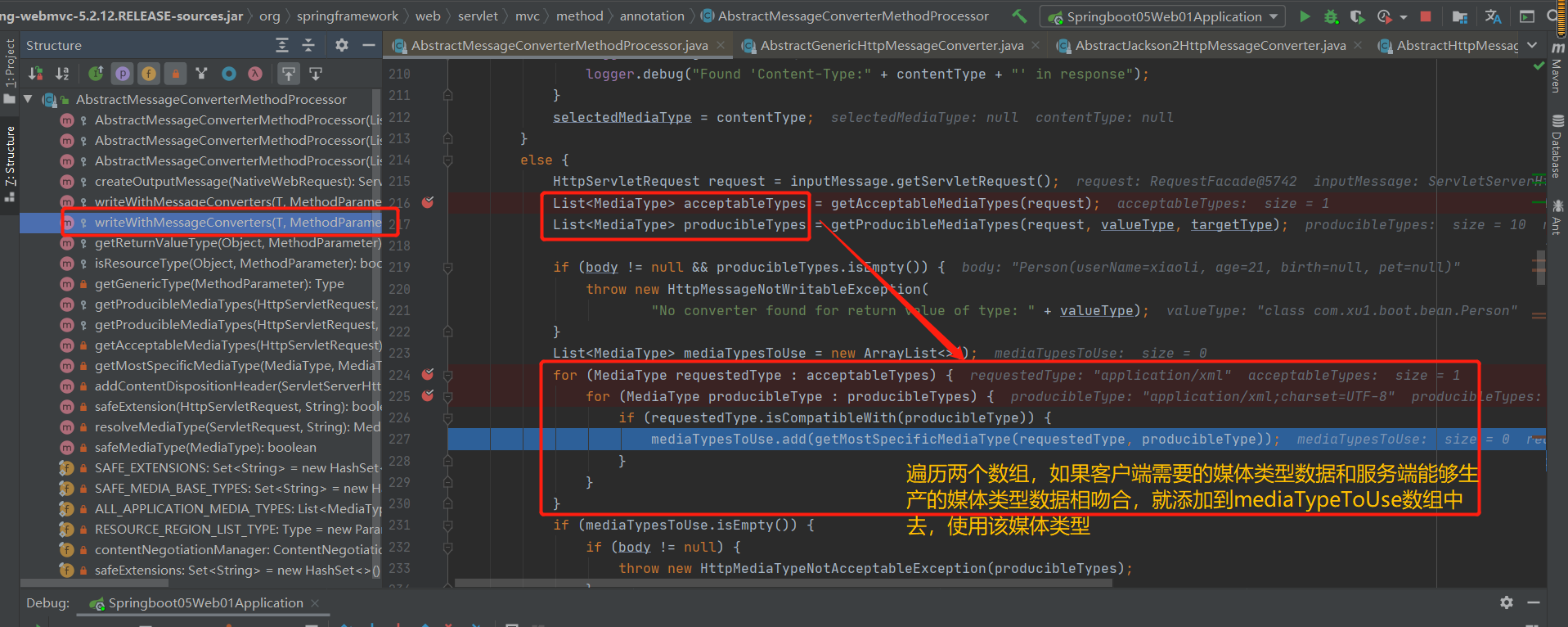
Task: Open the profiler options dropdown arrow
Action: pos(1404,16)
